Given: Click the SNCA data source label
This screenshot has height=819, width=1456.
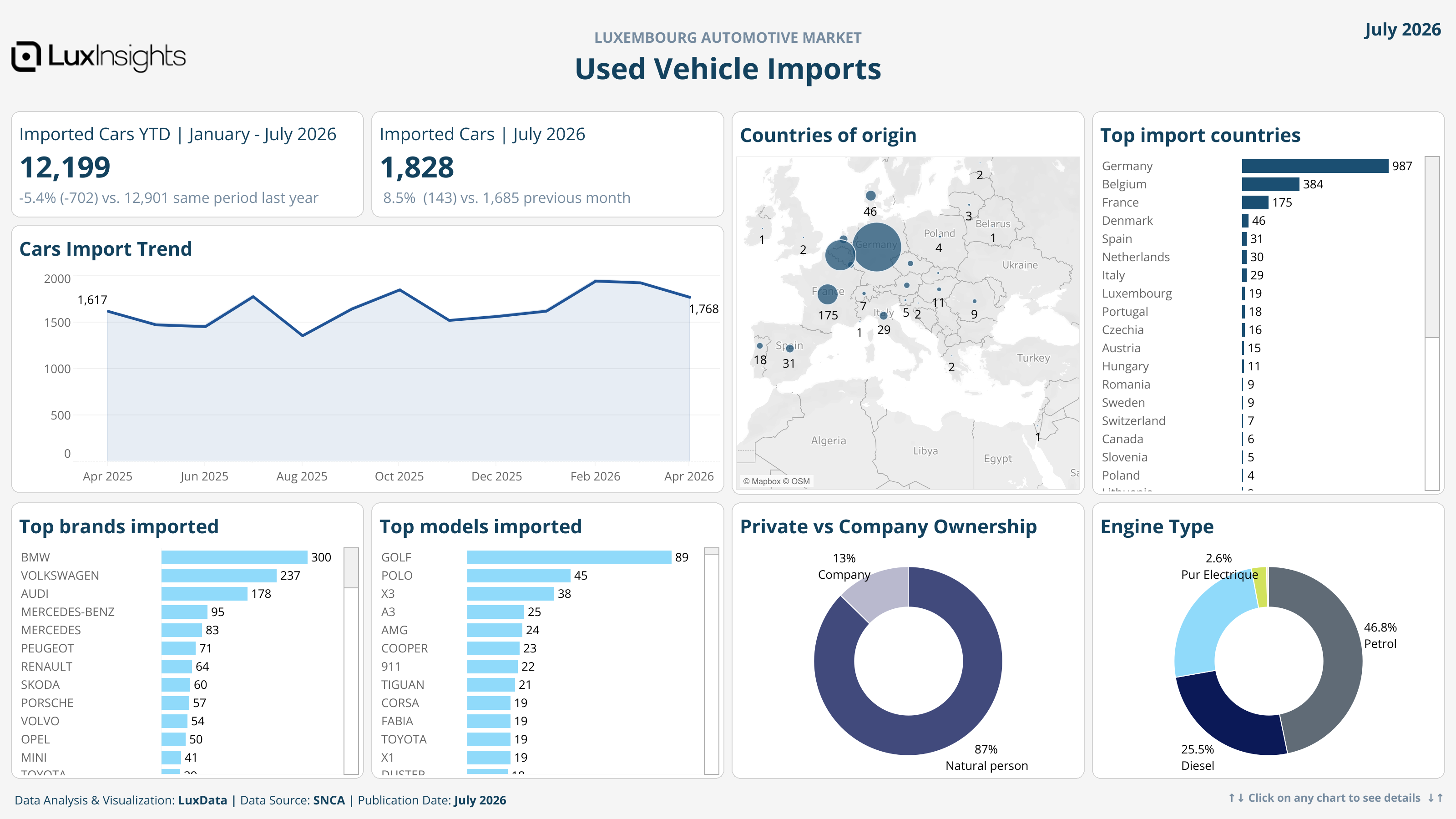Looking at the screenshot, I should tap(329, 800).
